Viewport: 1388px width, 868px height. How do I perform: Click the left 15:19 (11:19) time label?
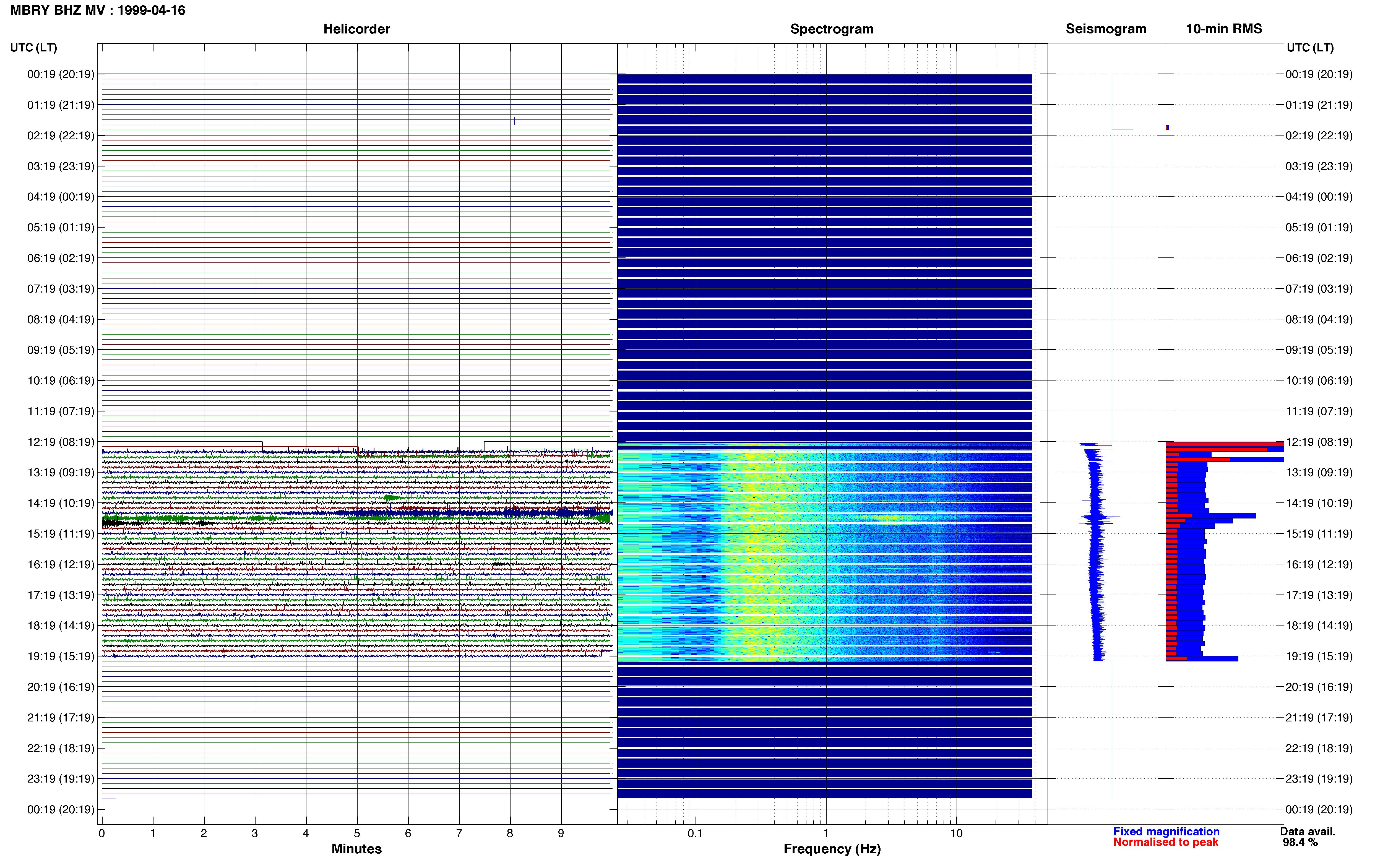[x=61, y=534]
